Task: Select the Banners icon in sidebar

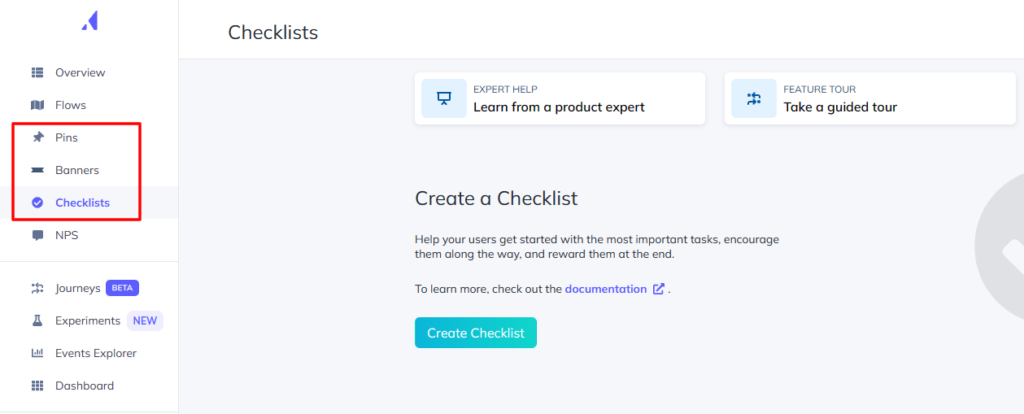Action: [x=38, y=170]
